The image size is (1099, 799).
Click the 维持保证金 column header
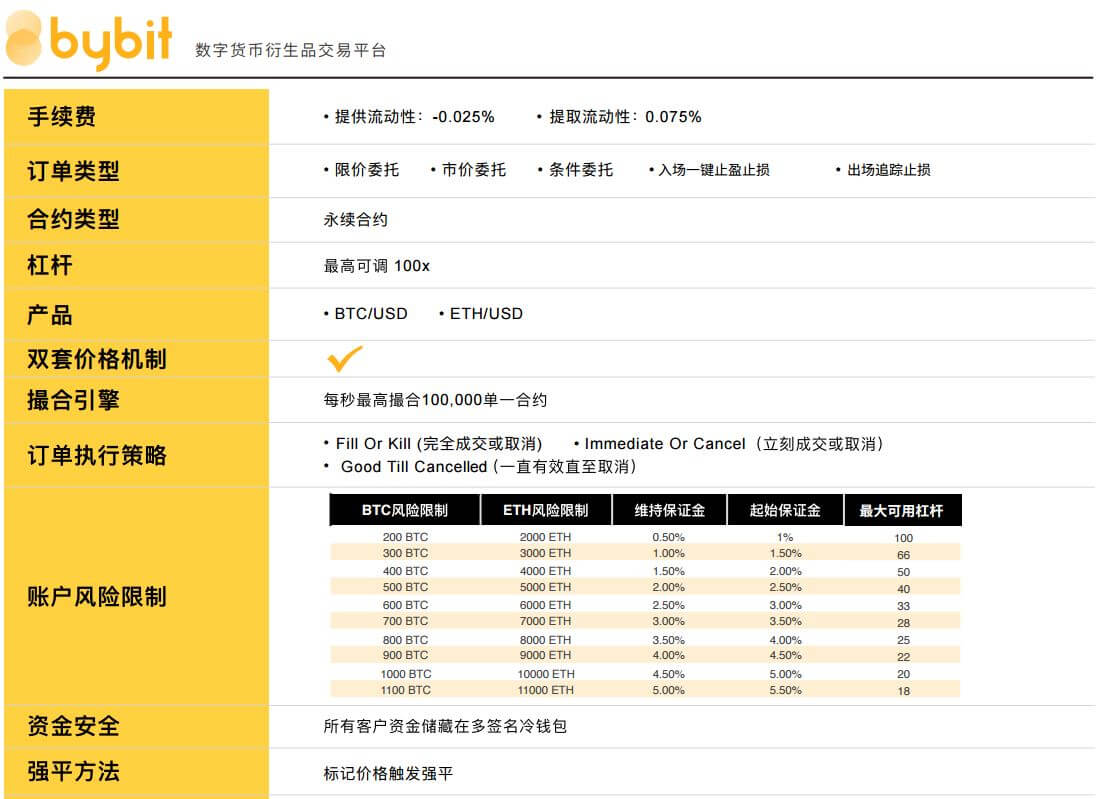[669, 510]
